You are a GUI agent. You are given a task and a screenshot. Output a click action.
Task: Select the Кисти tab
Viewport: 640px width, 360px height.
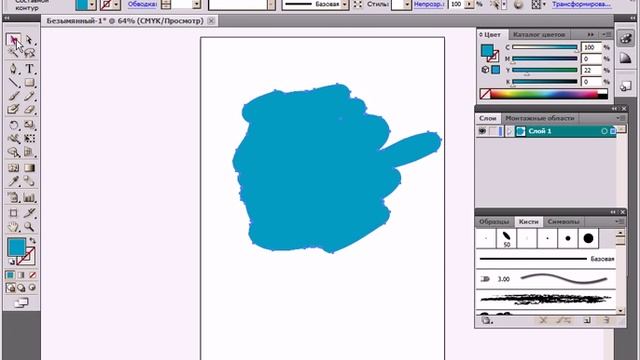pyautogui.click(x=528, y=222)
